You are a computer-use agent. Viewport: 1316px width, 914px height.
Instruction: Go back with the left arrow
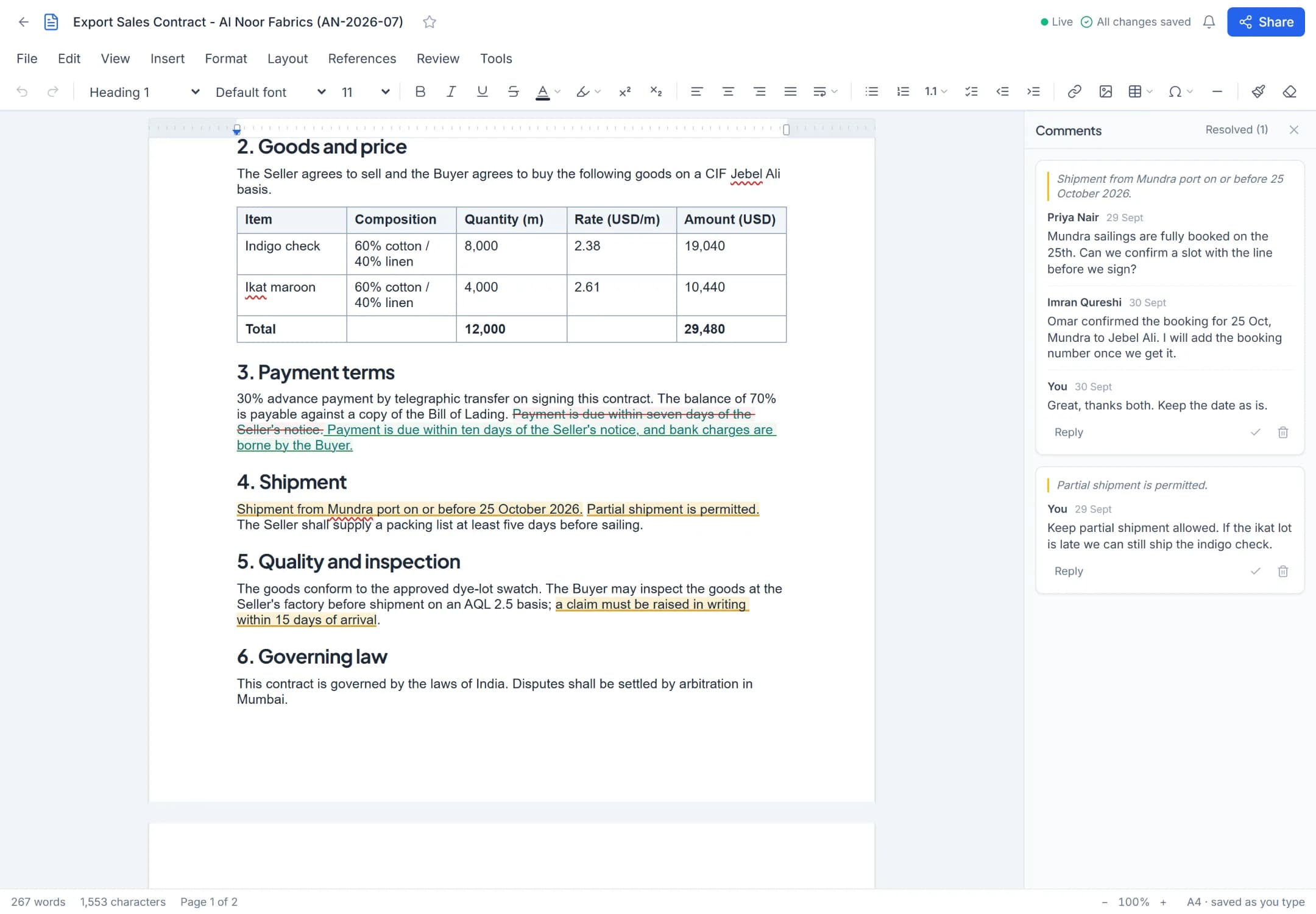pyautogui.click(x=23, y=22)
